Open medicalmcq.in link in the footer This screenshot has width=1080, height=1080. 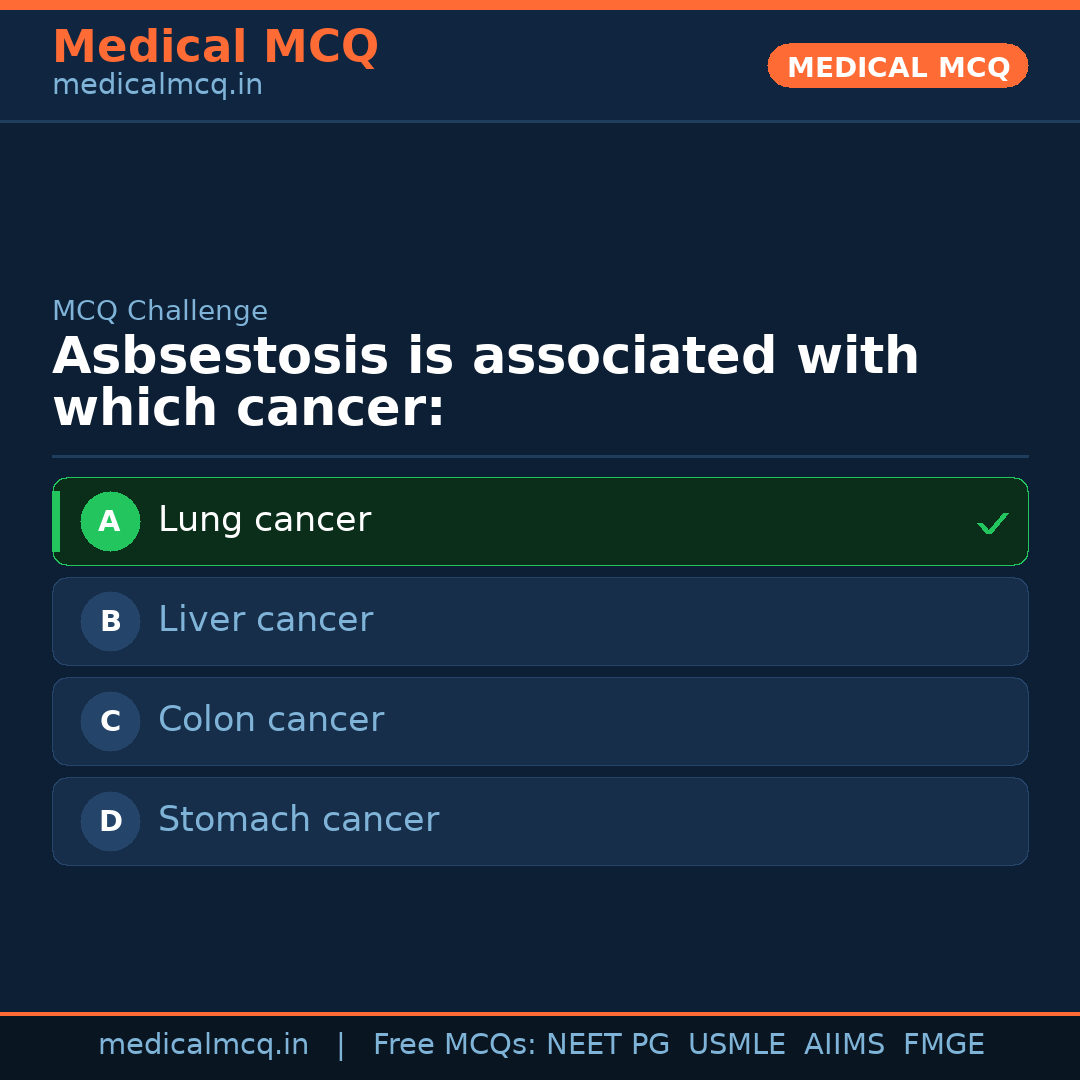(203, 1045)
